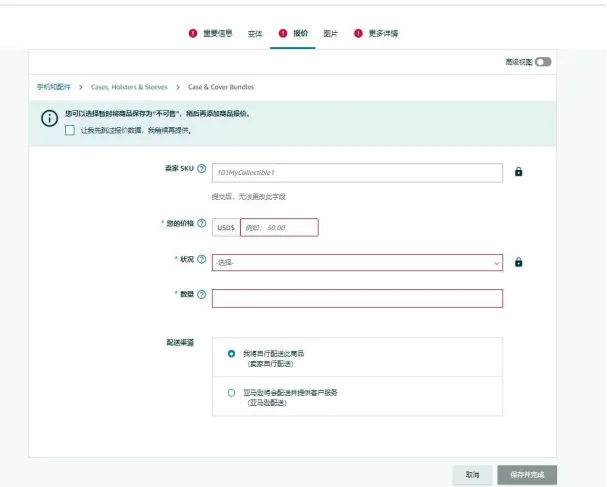607x487 pixels.
Task: Open the 更多详情 tab
Action: pyautogui.click(x=383, y=33)
